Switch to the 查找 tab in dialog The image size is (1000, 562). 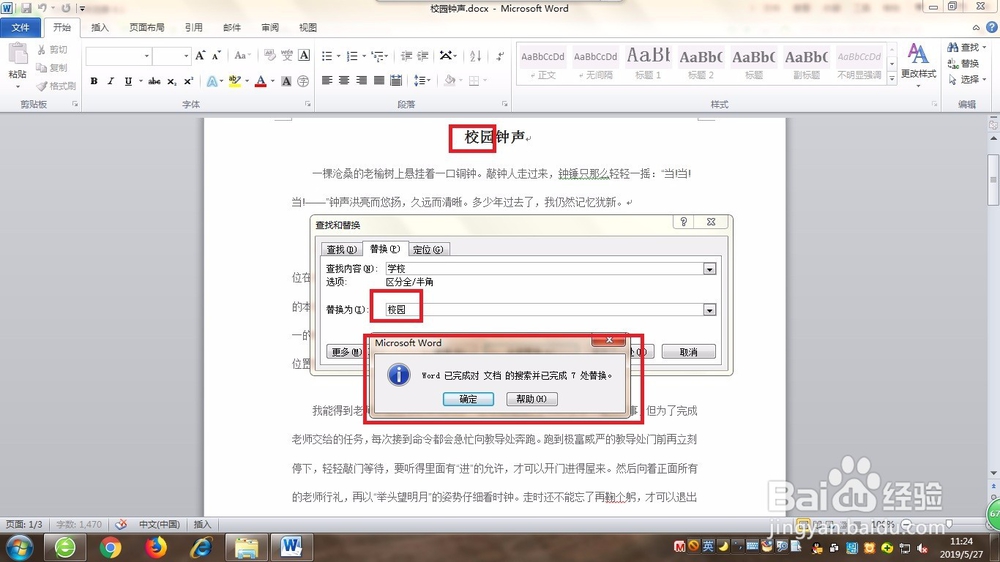[x=341, y=249]
